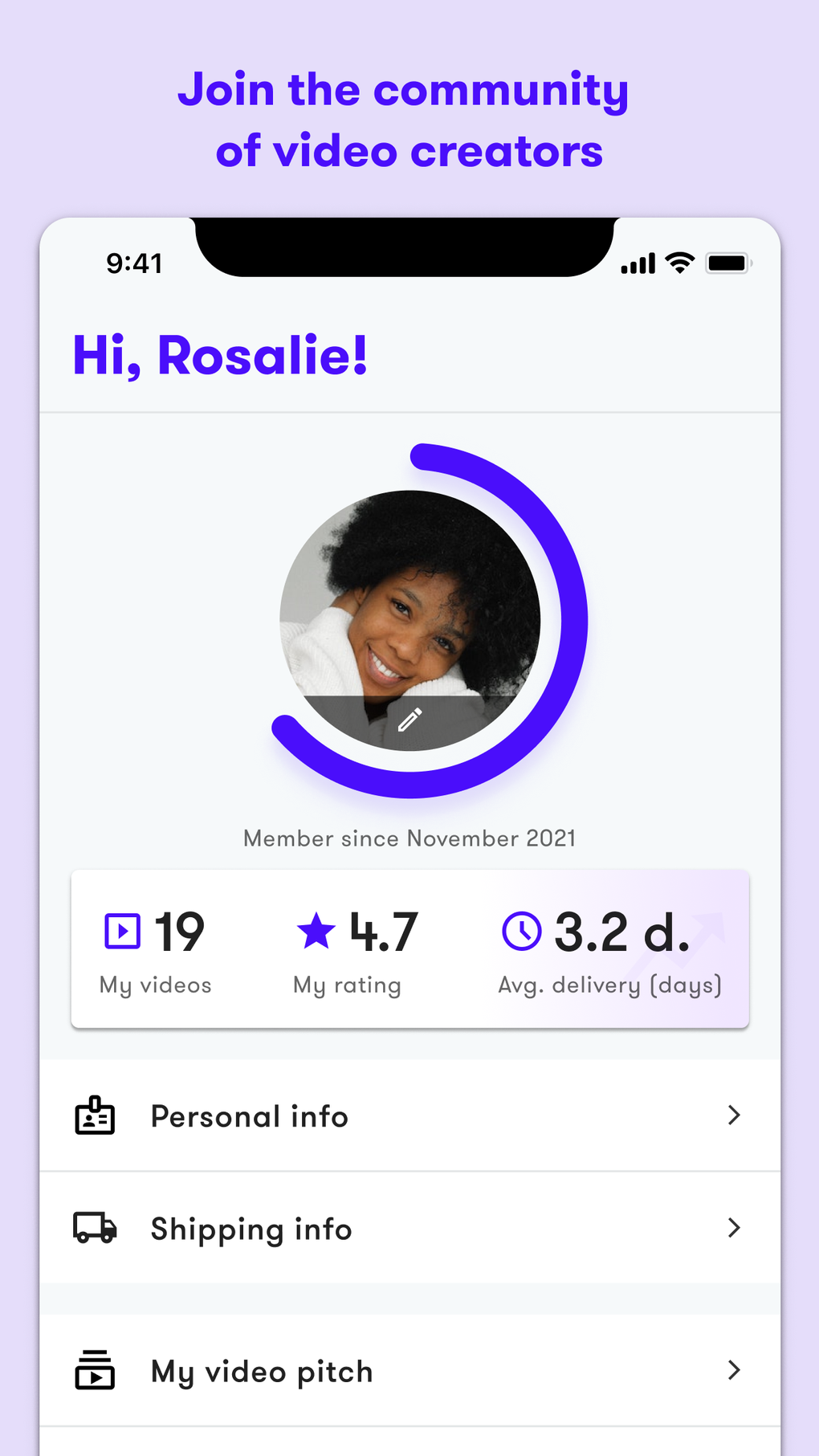Tap the video stack icon for pitch

coord(95,1370)
